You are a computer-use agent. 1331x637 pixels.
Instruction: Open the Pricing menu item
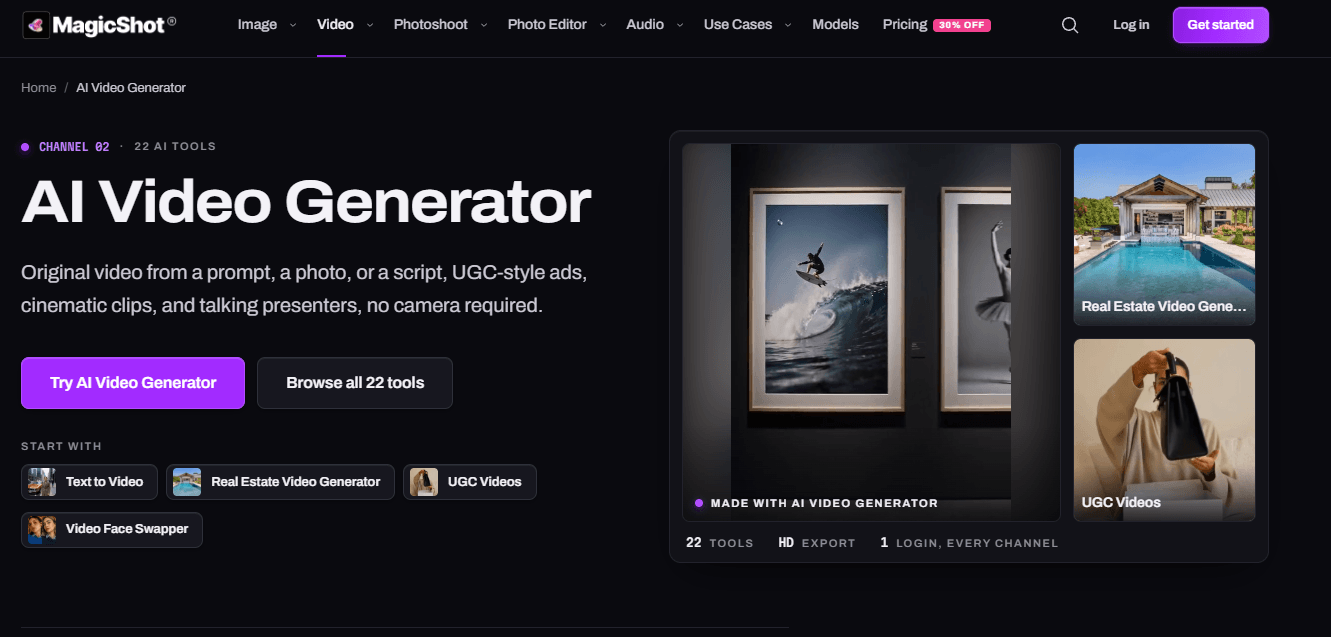click(905, 25)
